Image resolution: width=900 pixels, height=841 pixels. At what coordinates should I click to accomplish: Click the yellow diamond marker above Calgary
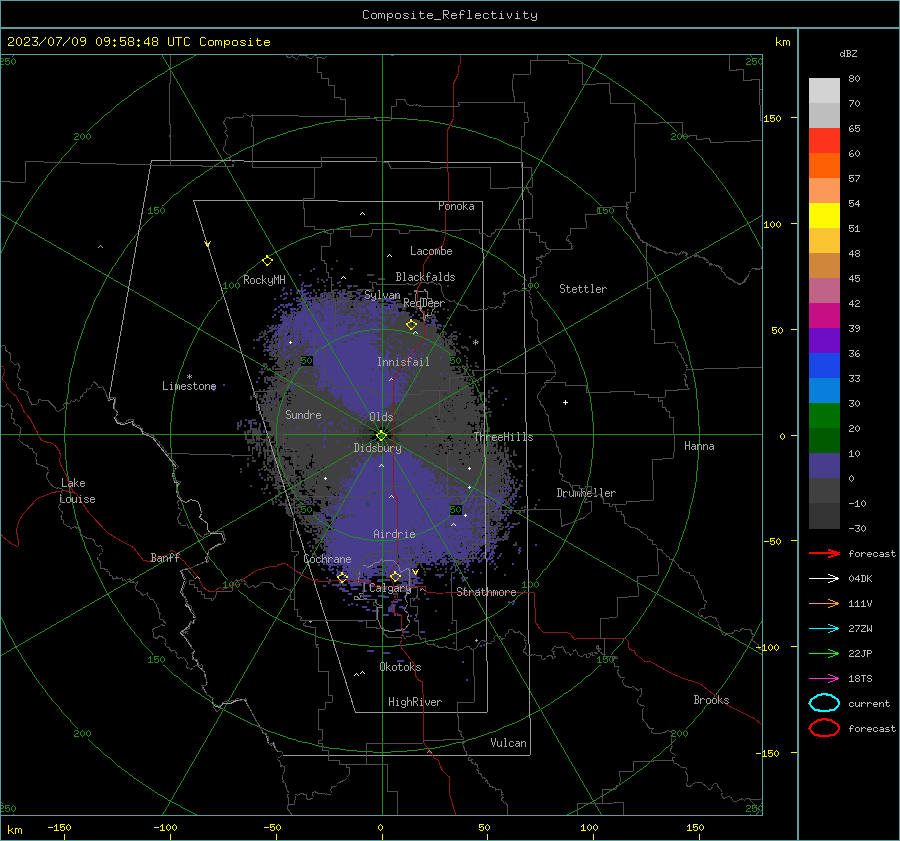click(x=395, y=576)
